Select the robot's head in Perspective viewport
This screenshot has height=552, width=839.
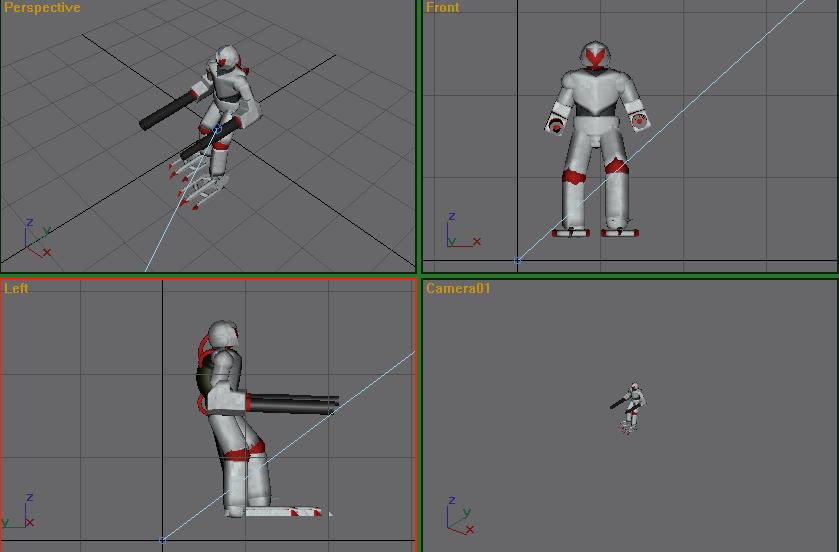tap(228, 58)
